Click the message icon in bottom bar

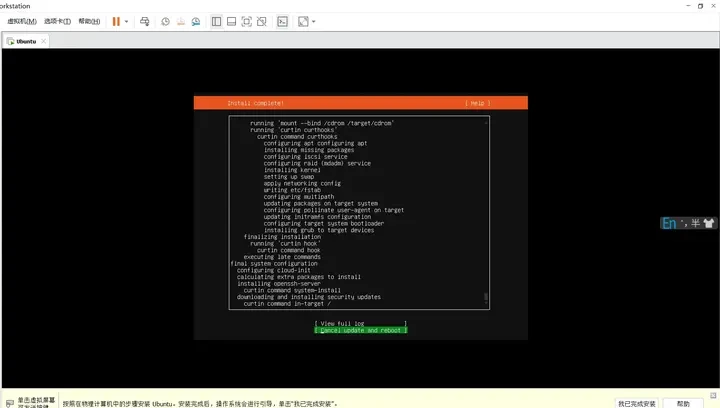(x=10, y=403)
